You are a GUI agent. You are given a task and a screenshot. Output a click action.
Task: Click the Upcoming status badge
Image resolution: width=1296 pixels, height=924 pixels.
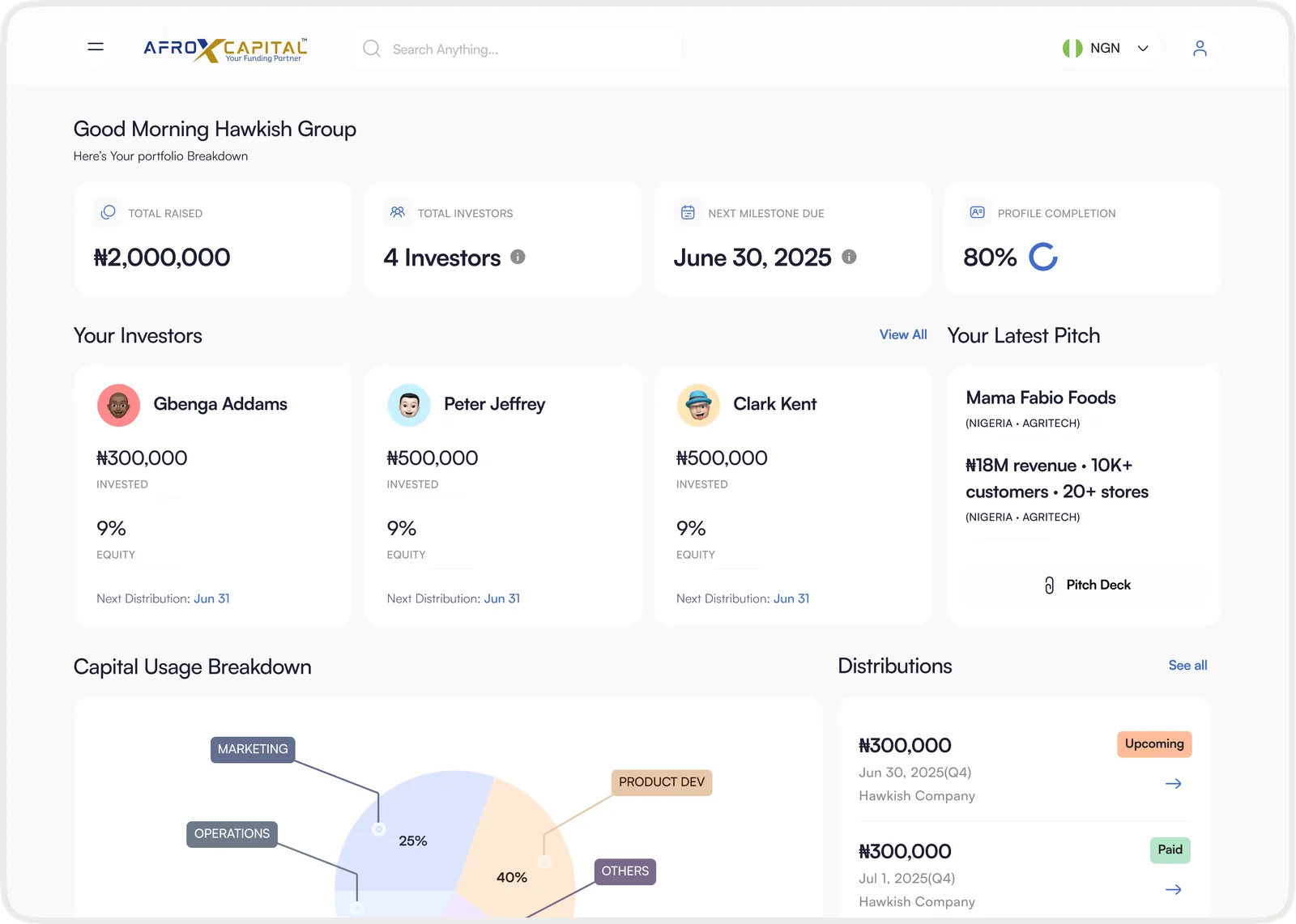pyautogui.click(x=1154, y=743)
